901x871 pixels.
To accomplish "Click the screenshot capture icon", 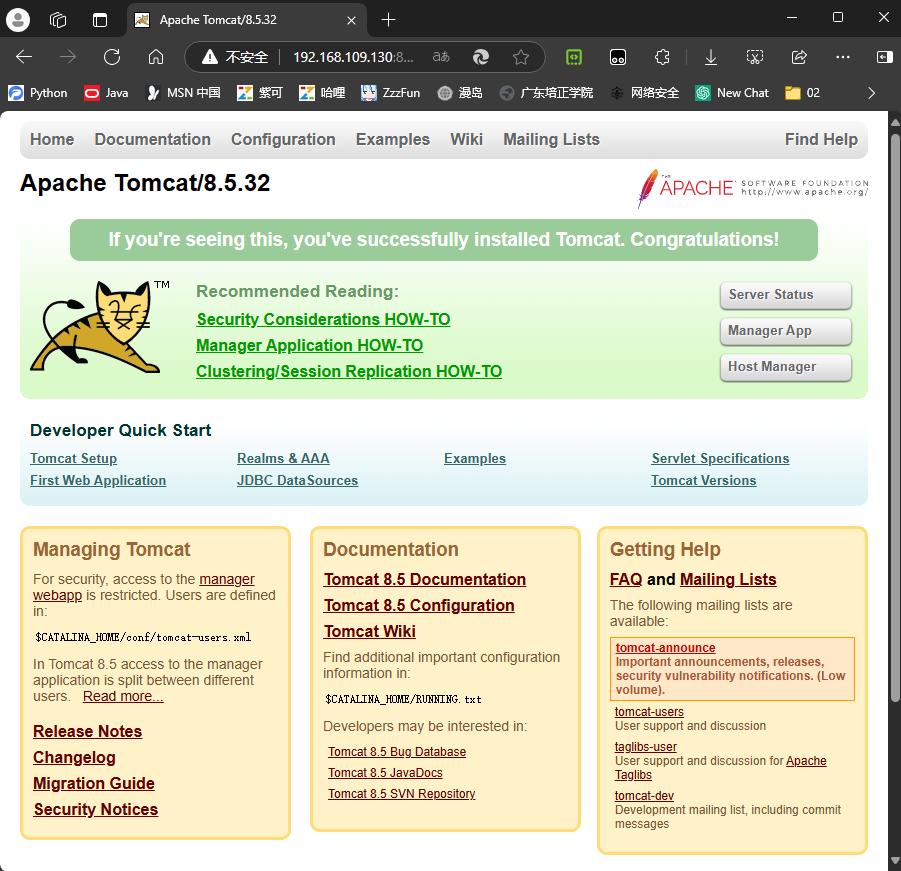I will point(754,57).
